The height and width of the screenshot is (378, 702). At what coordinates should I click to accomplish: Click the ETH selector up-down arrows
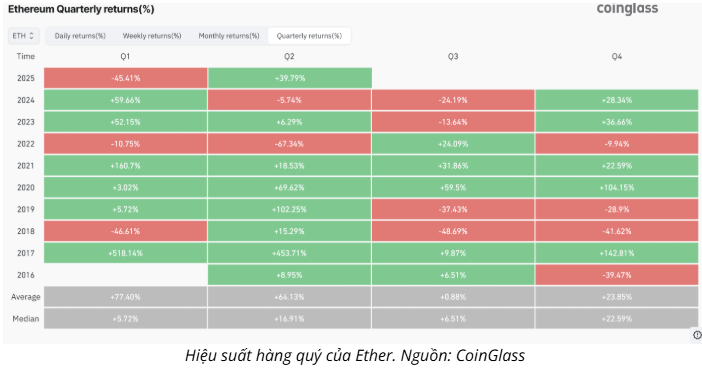[31, 36]
